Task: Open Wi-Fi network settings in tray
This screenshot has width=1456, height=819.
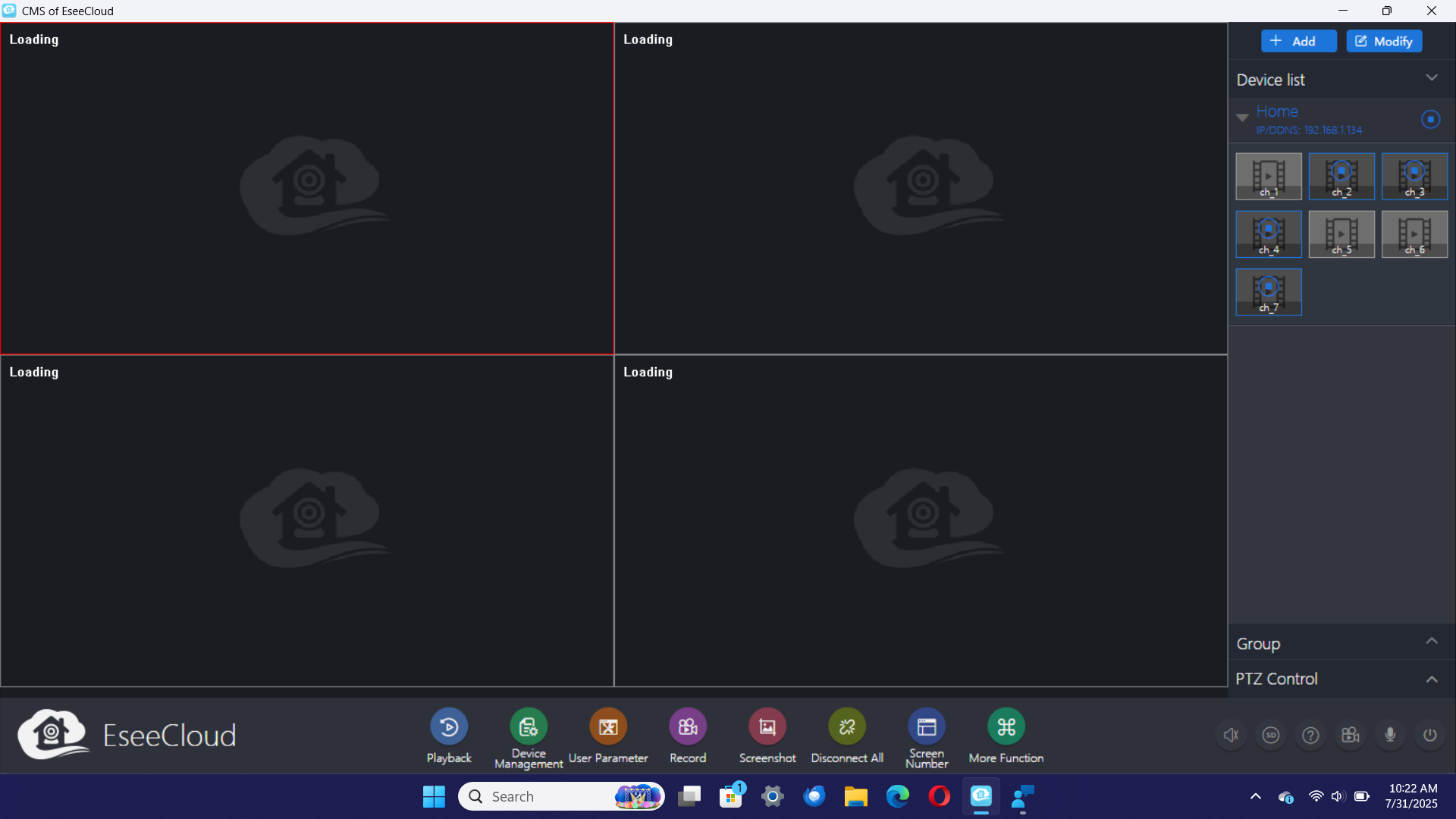Action: coord(1316,796)
